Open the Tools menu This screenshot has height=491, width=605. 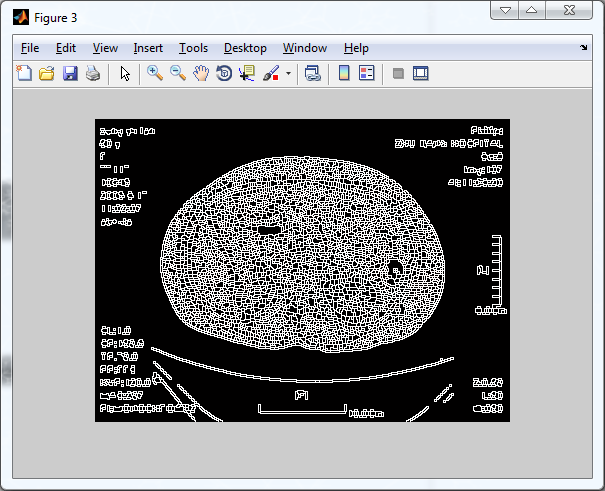point(193,48)
